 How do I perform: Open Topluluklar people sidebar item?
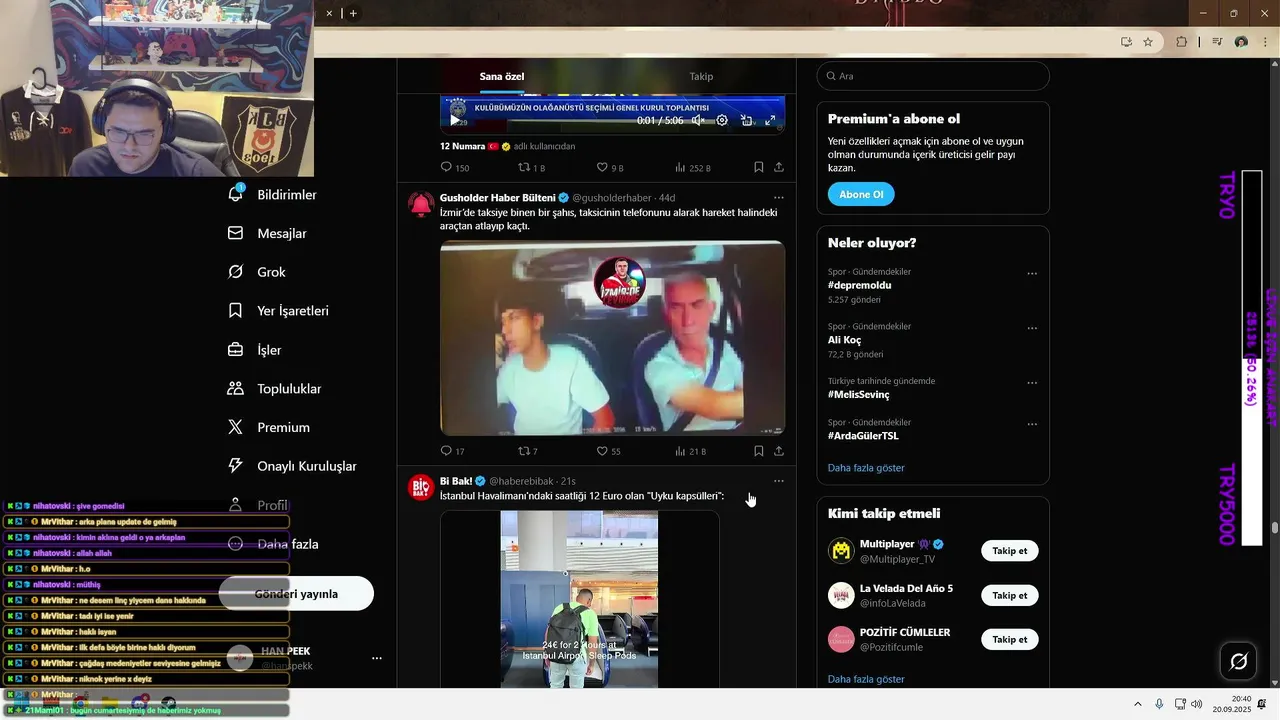pos(274,388)
